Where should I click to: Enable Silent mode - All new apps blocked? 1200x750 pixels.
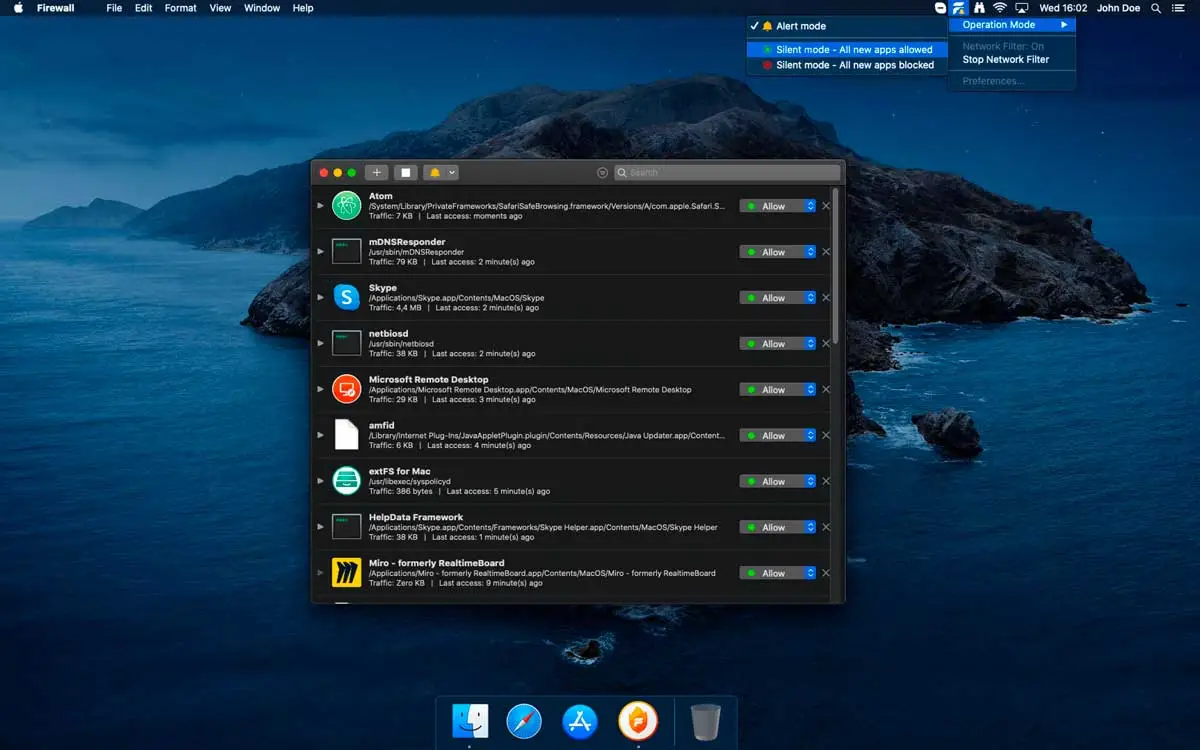(846, 65)
